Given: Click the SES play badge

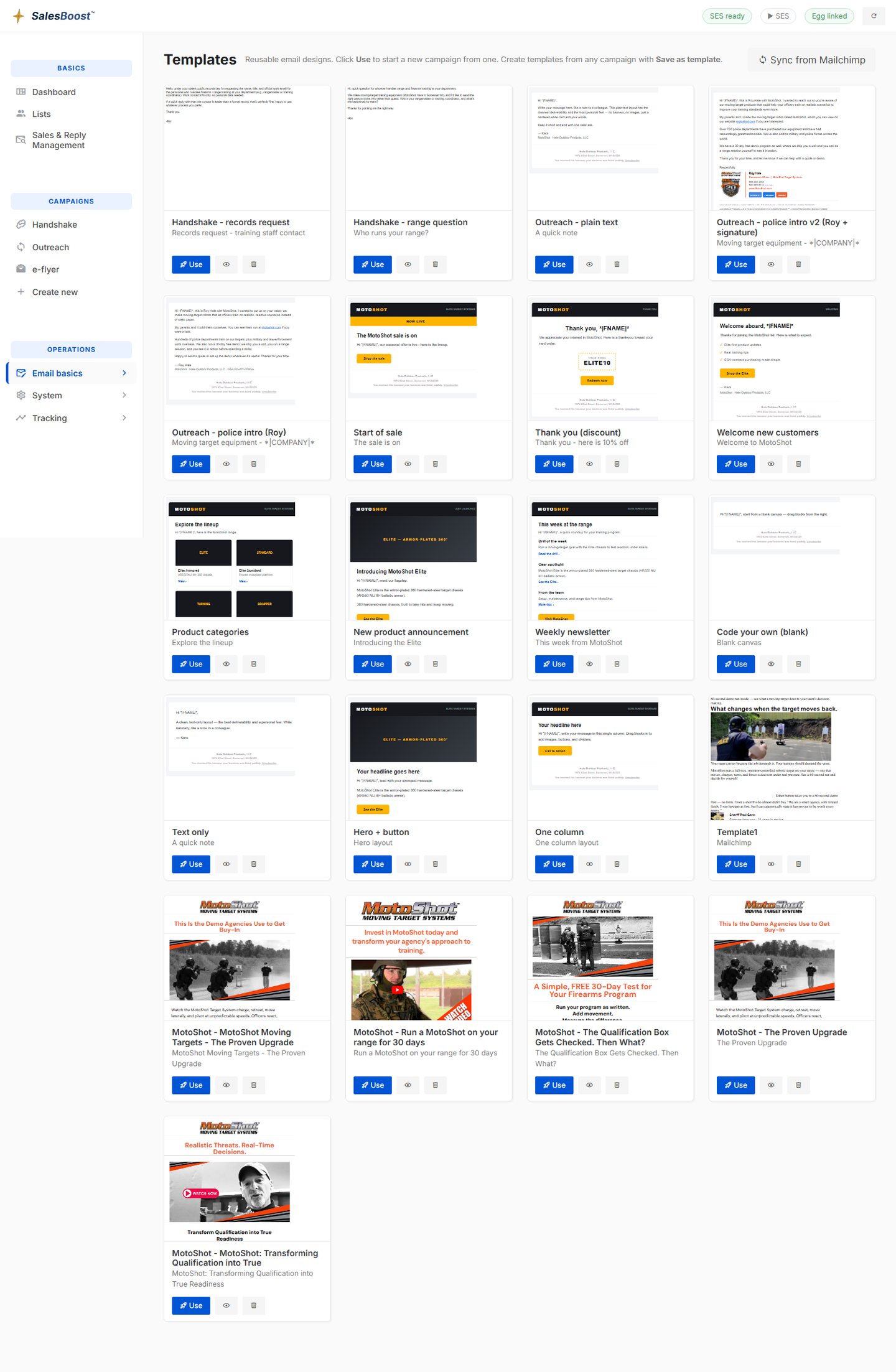Looking at the screenshot, I should (778, 16).
